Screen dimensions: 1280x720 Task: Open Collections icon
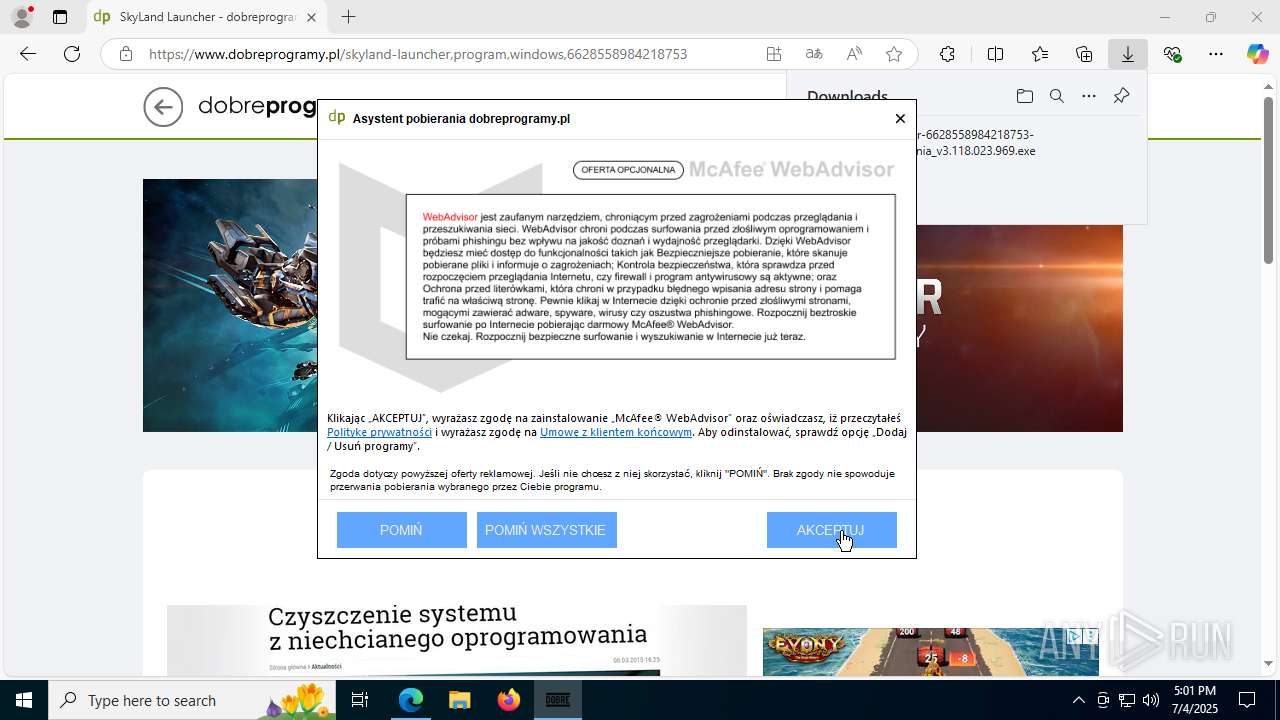(1084, 54)
